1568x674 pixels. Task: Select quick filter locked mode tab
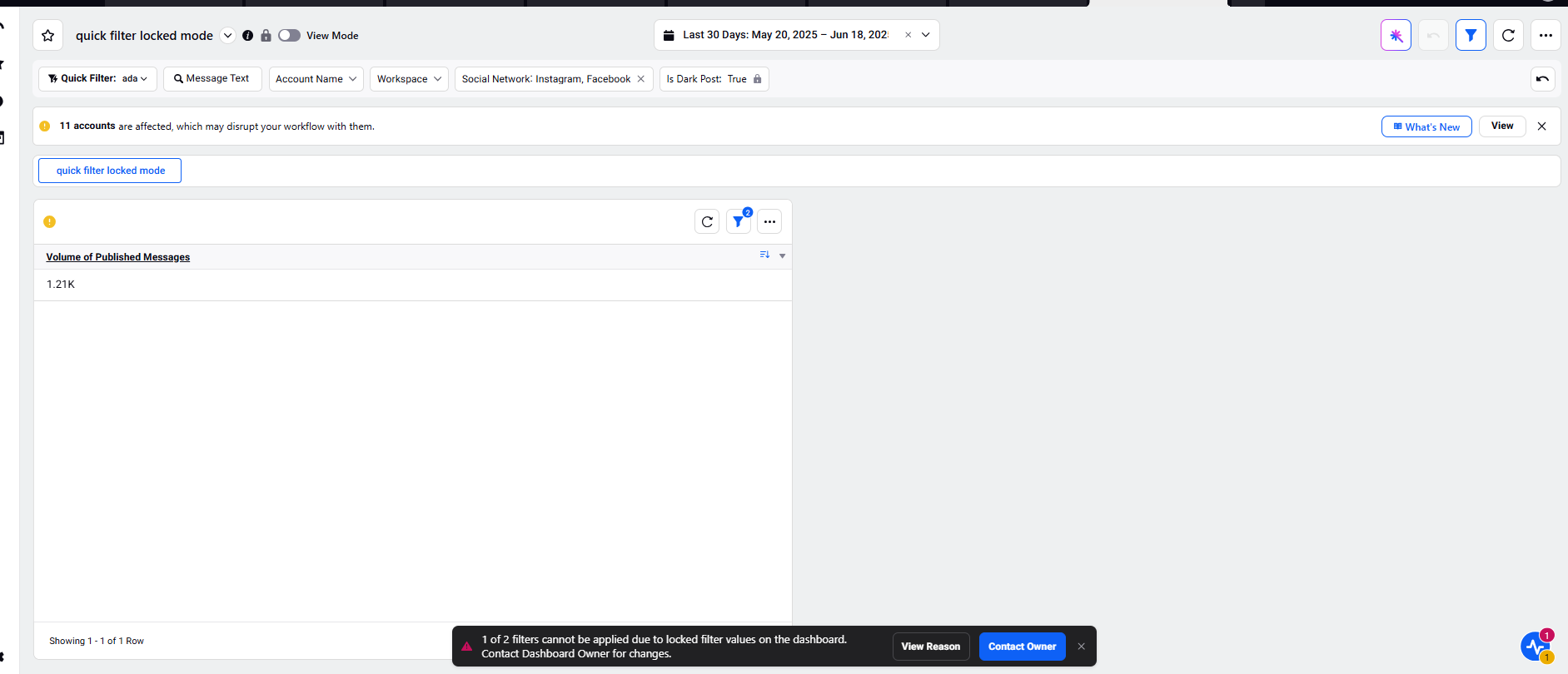tap(110, 171)
